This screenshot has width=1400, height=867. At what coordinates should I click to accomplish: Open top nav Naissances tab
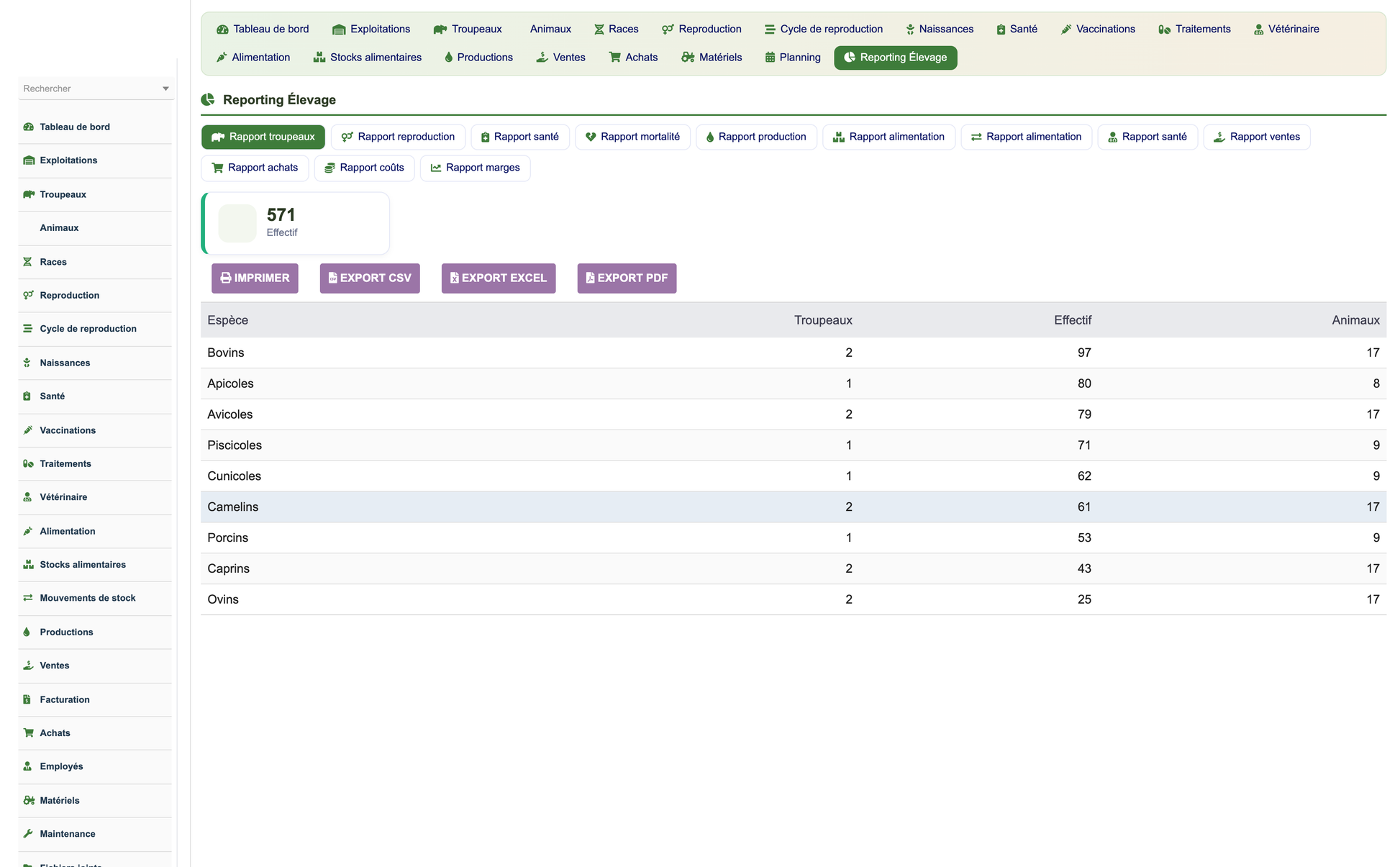point(940,29)
